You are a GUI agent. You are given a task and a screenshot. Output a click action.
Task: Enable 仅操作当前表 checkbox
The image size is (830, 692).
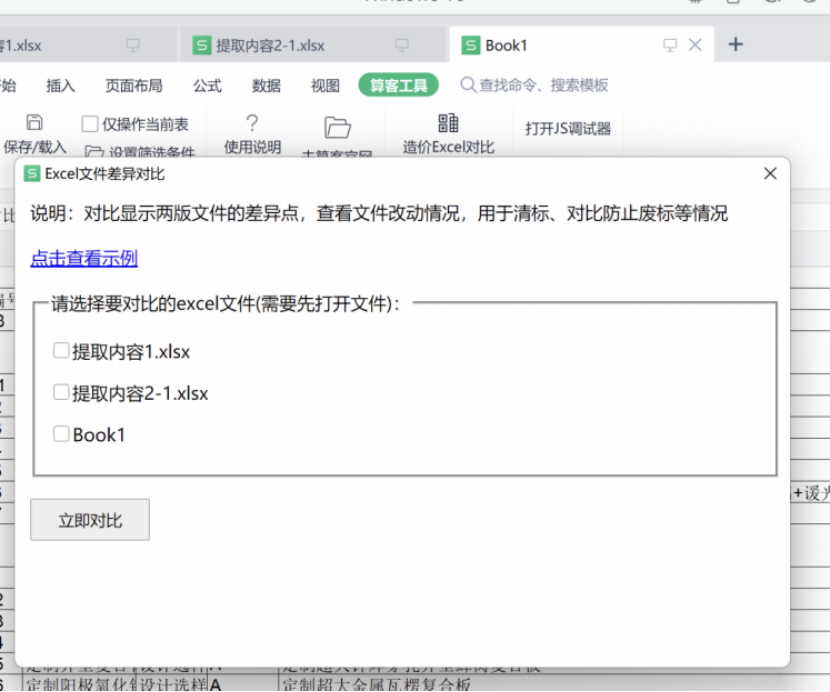click(90, 125)
